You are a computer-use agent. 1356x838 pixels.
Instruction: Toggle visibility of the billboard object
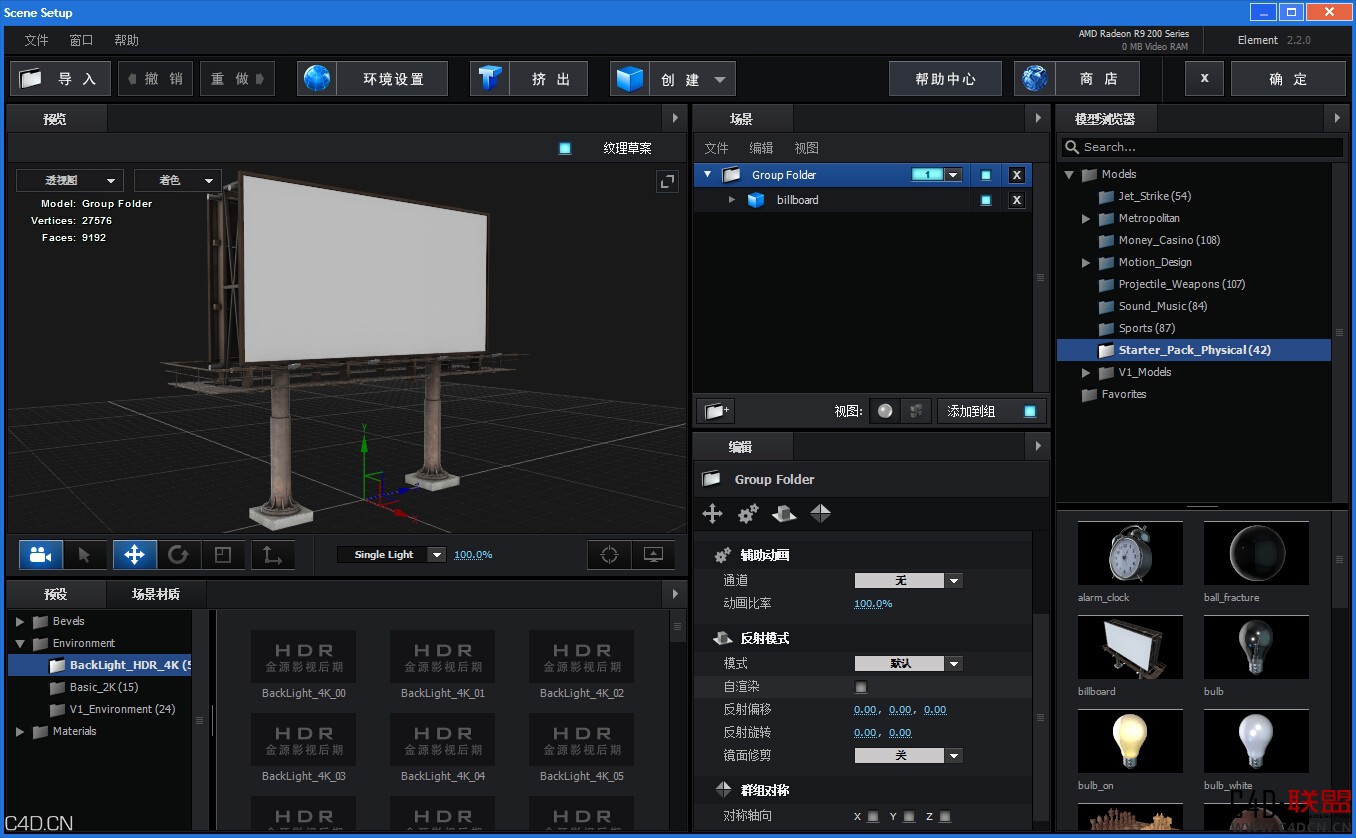[985, 199]
